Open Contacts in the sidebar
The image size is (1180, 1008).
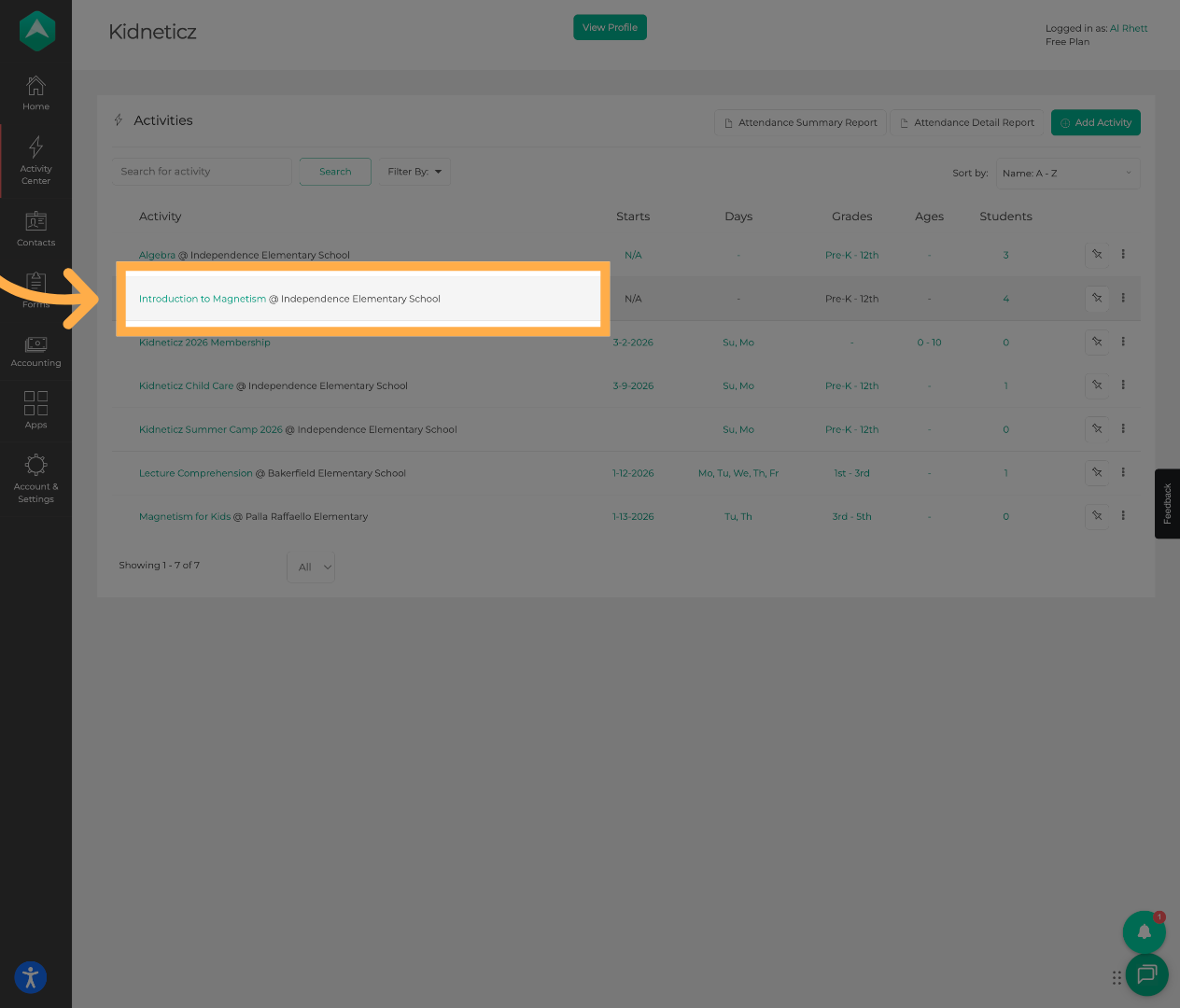(35, 229)
